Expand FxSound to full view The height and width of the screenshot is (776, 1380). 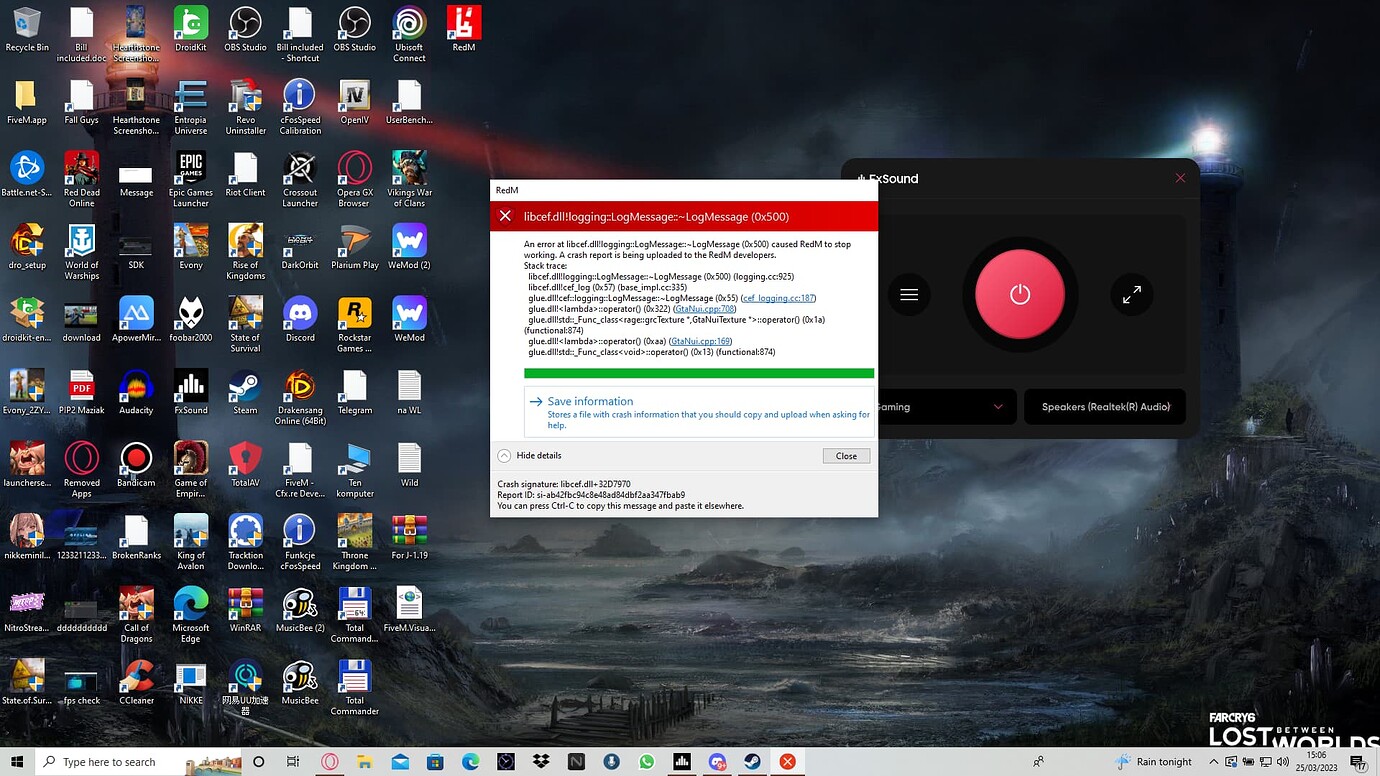pos(1131,295)
